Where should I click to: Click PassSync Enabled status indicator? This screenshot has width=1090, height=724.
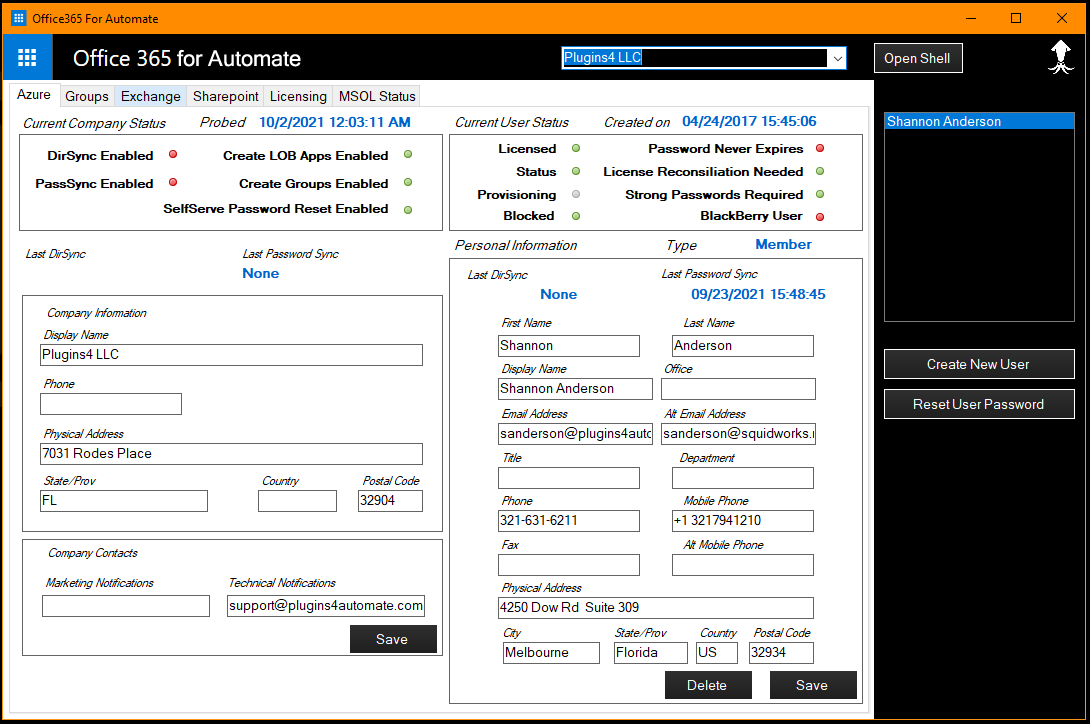[x=173, y=182]
